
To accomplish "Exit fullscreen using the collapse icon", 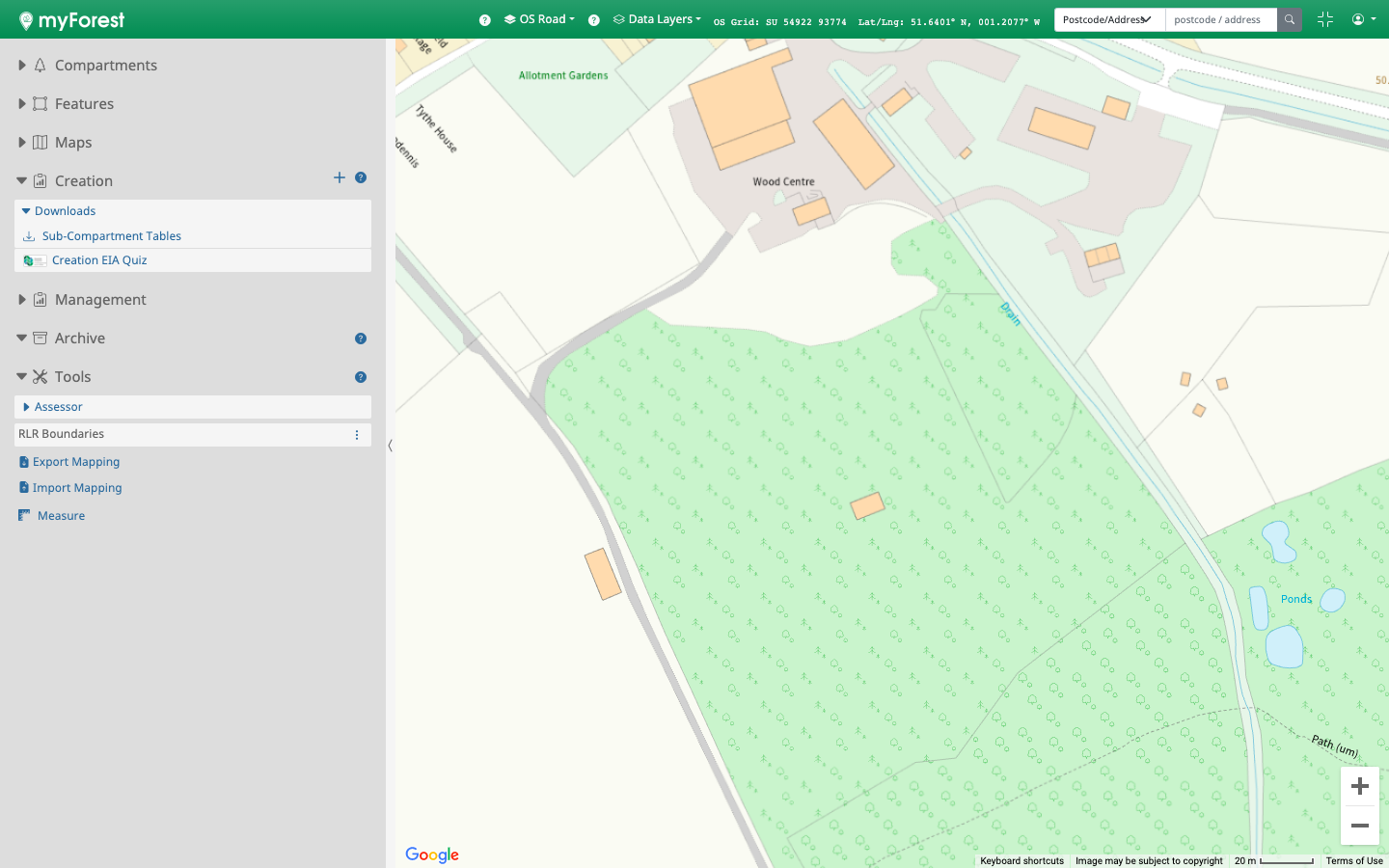I will pyautogui.click(x=1324, y=19).
